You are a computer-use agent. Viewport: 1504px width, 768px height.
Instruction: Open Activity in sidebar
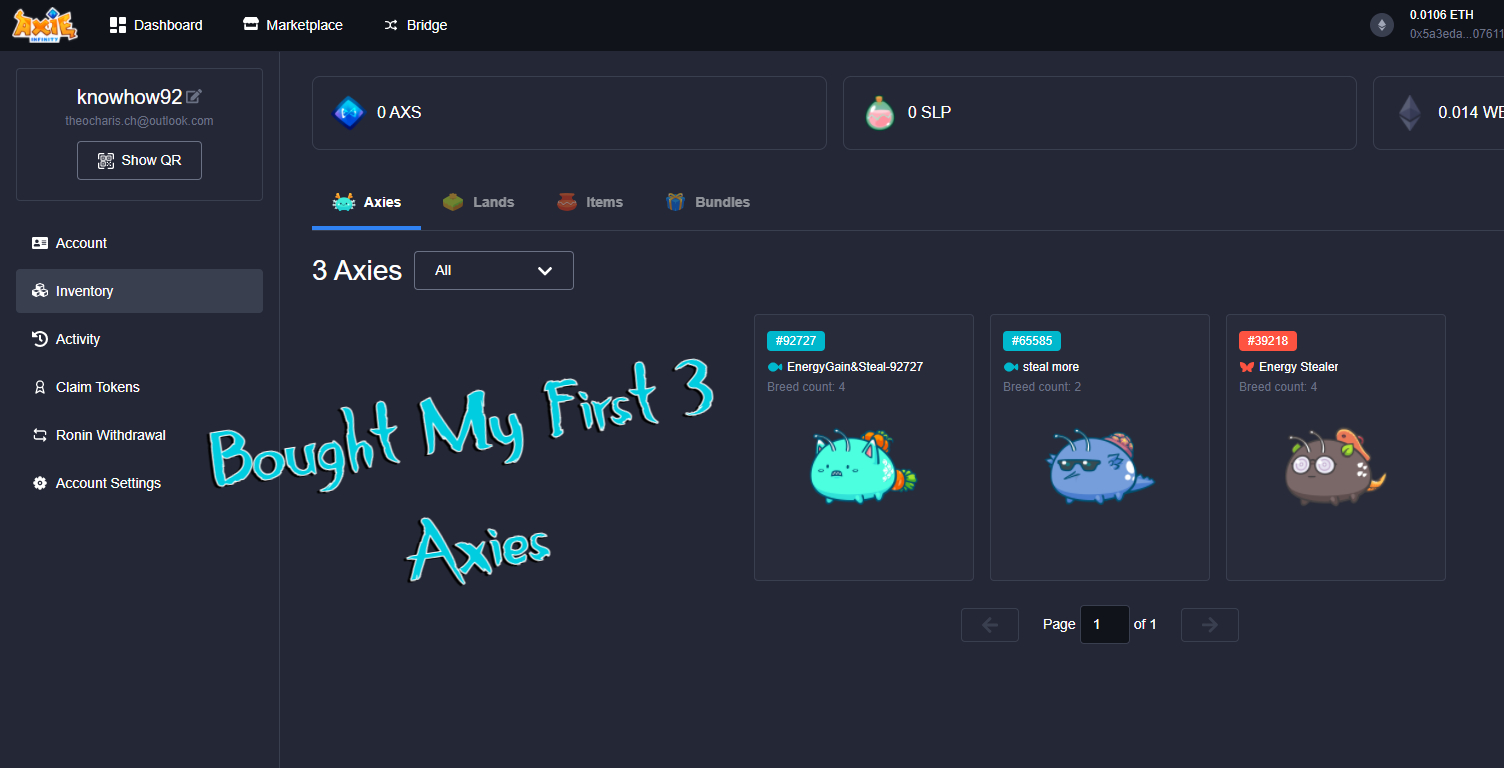(x=139, y=339)
